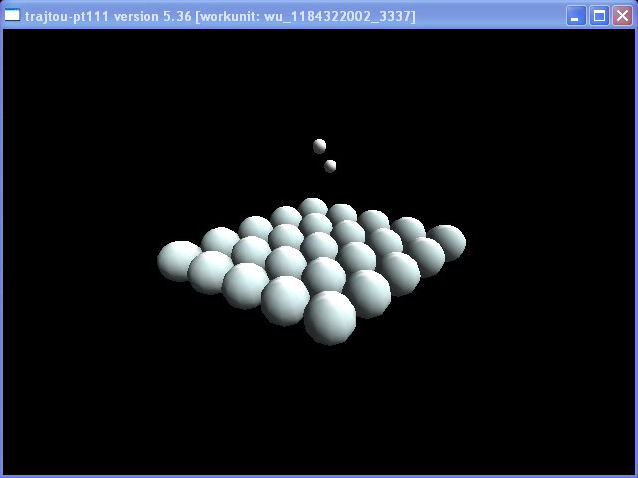This screenshot has height=478, width=638.
Task: Maximize the trajtou-pt111 window
Action: click(599, 15)
